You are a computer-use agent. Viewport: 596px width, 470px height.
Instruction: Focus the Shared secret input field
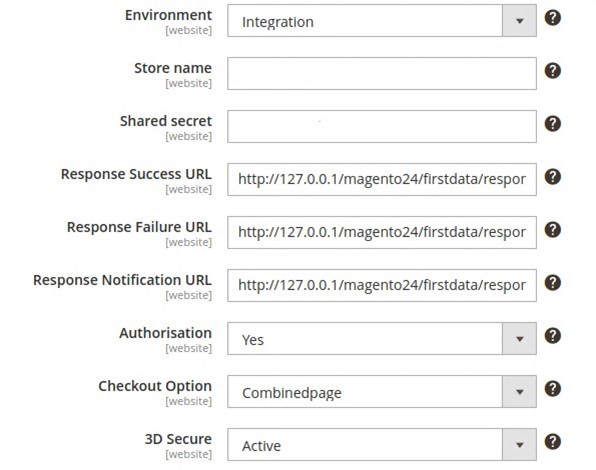pyautogui.click(x=382, y=127)
